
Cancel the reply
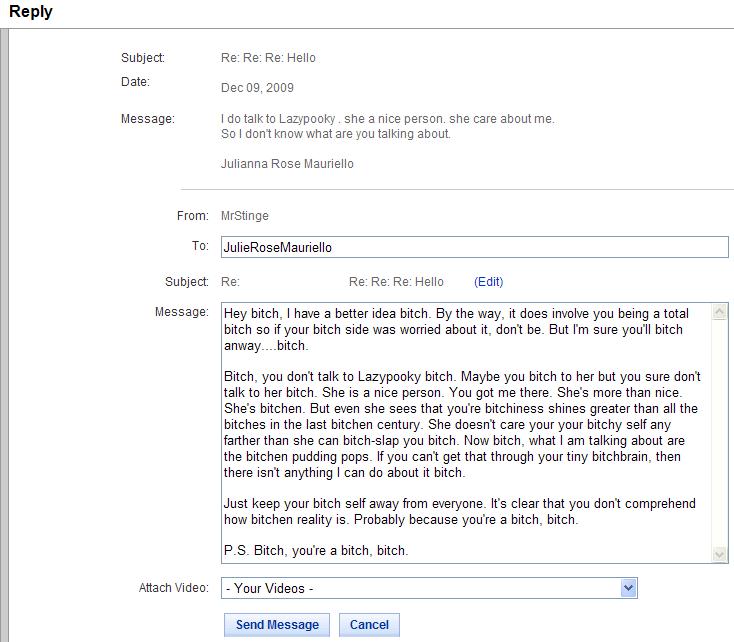point(369,625)
